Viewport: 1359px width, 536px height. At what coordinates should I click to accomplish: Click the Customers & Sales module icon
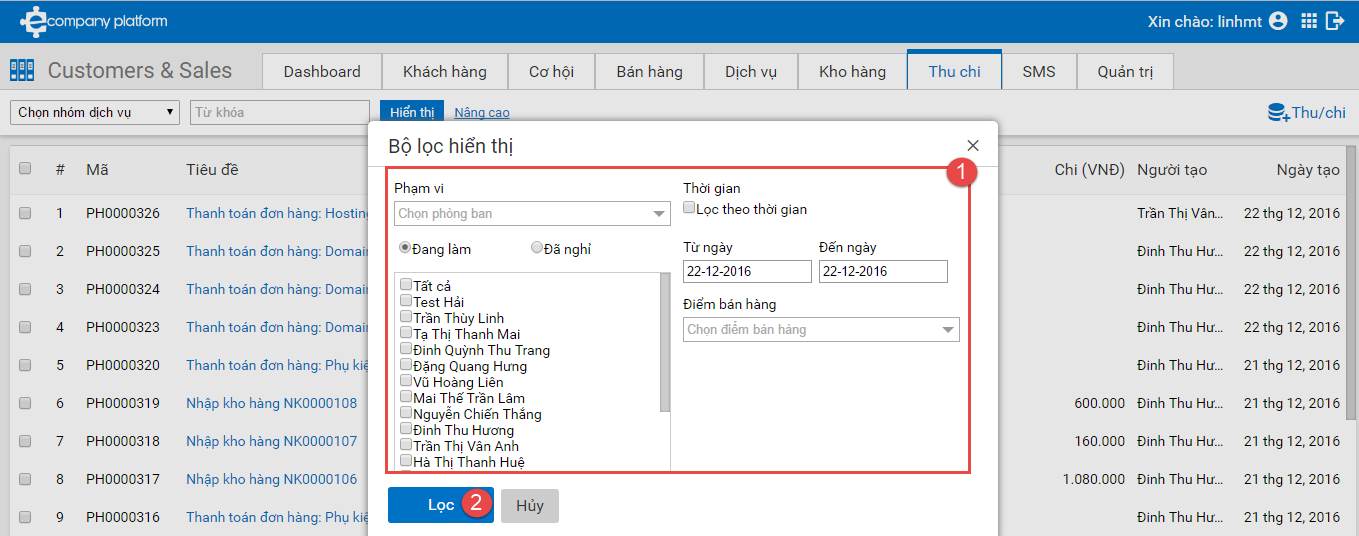tap(22, 70)
